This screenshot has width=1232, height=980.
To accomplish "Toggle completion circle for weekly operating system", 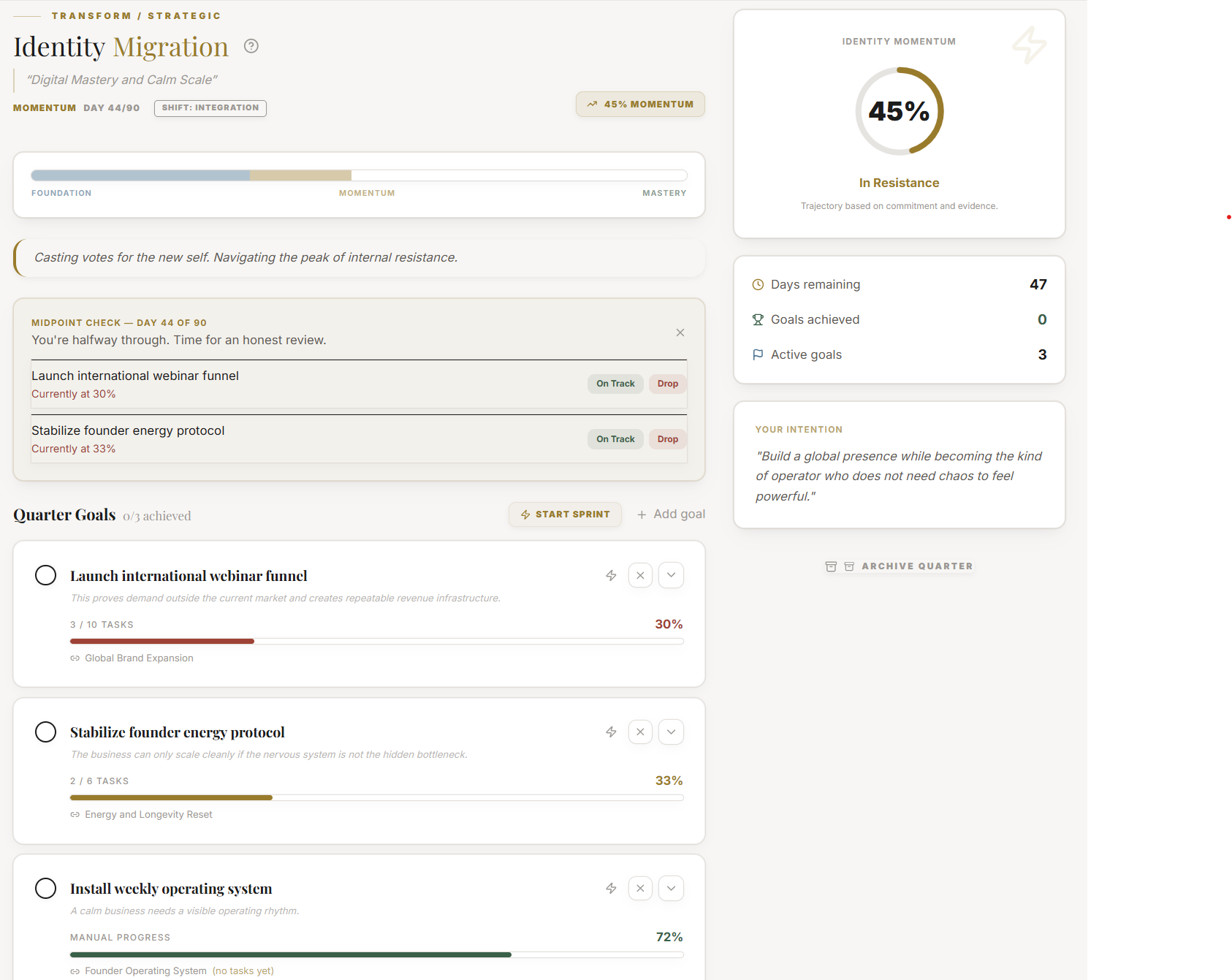I will 46,888.
